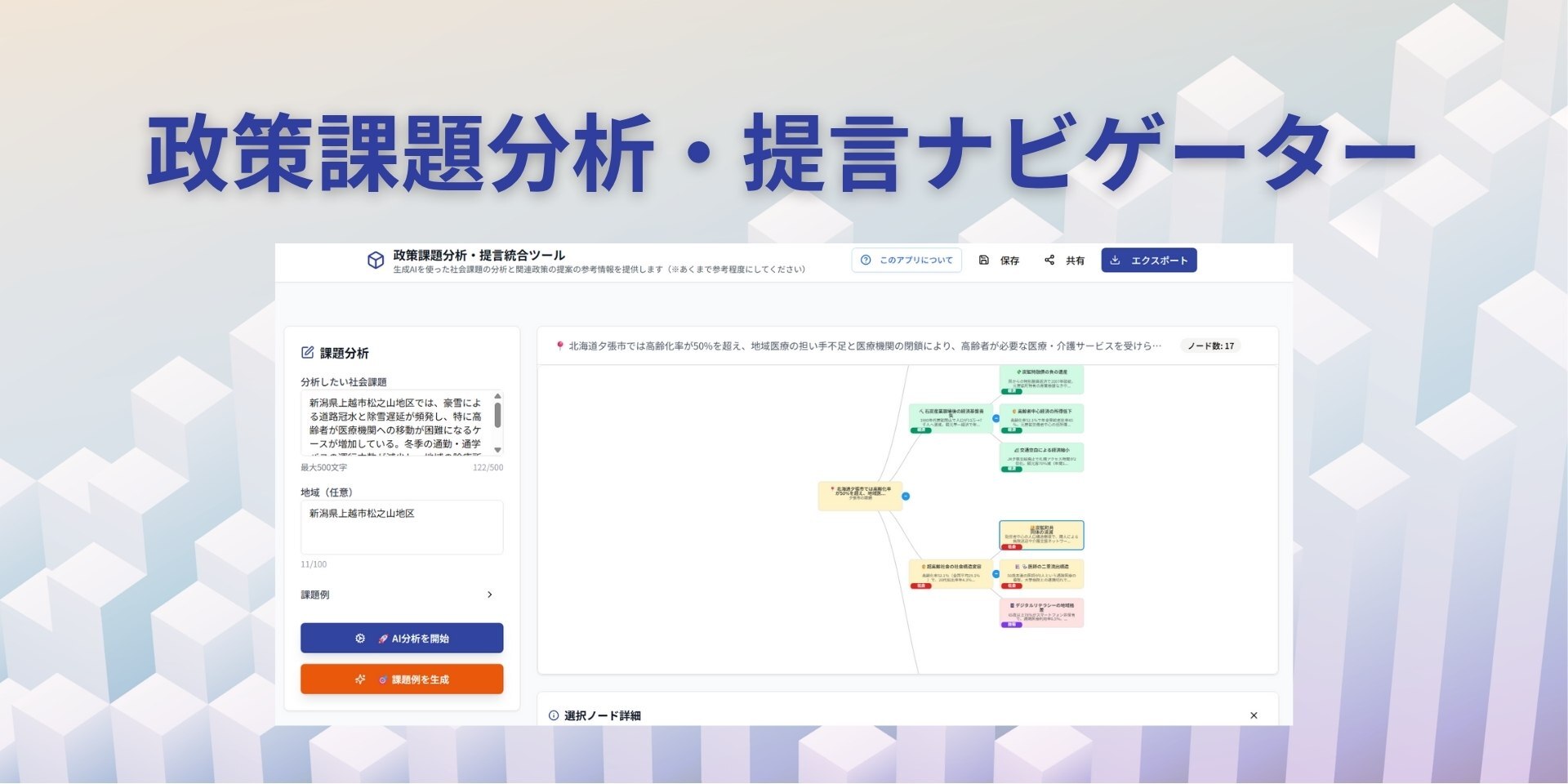Screen dimensions: 1568x784
Task: Expand the 課題例 section chevron
Action: coord(489,595)
